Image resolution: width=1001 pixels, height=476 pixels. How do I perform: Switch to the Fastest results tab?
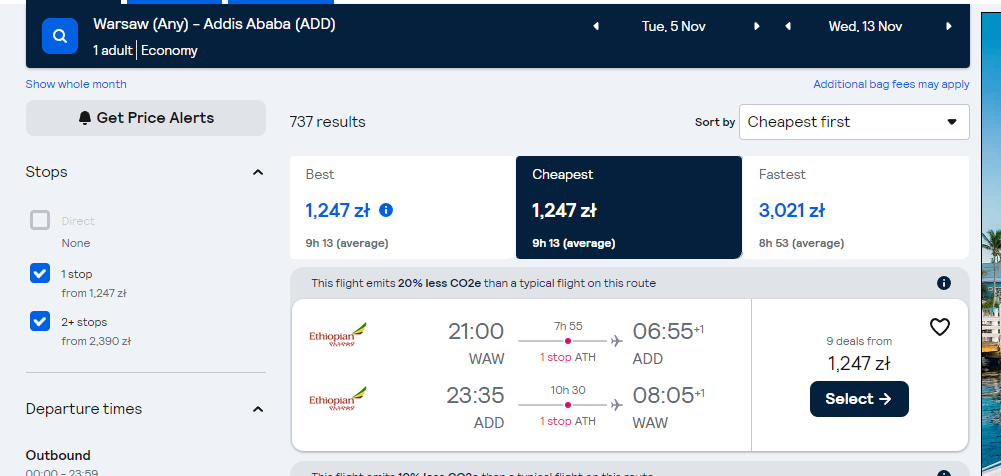point(855,207)
